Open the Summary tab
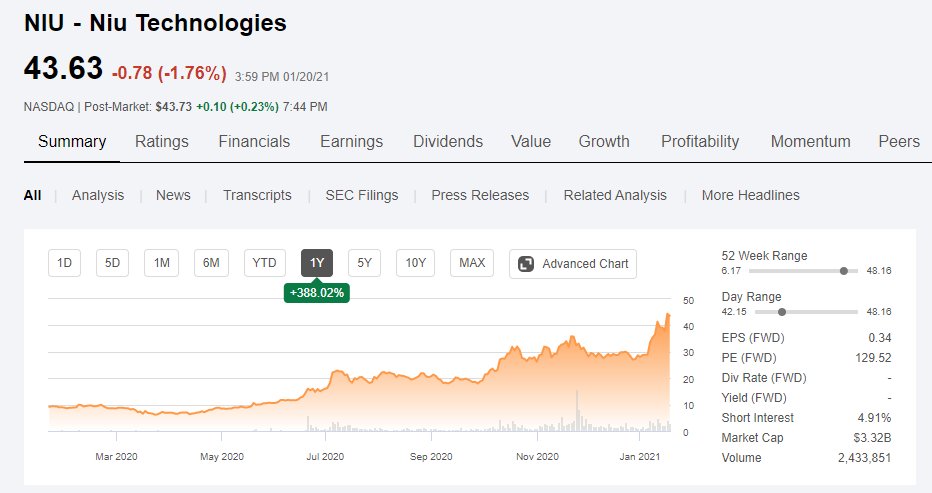The height and width of the screenshot is (493, 932). click(72, 142)
